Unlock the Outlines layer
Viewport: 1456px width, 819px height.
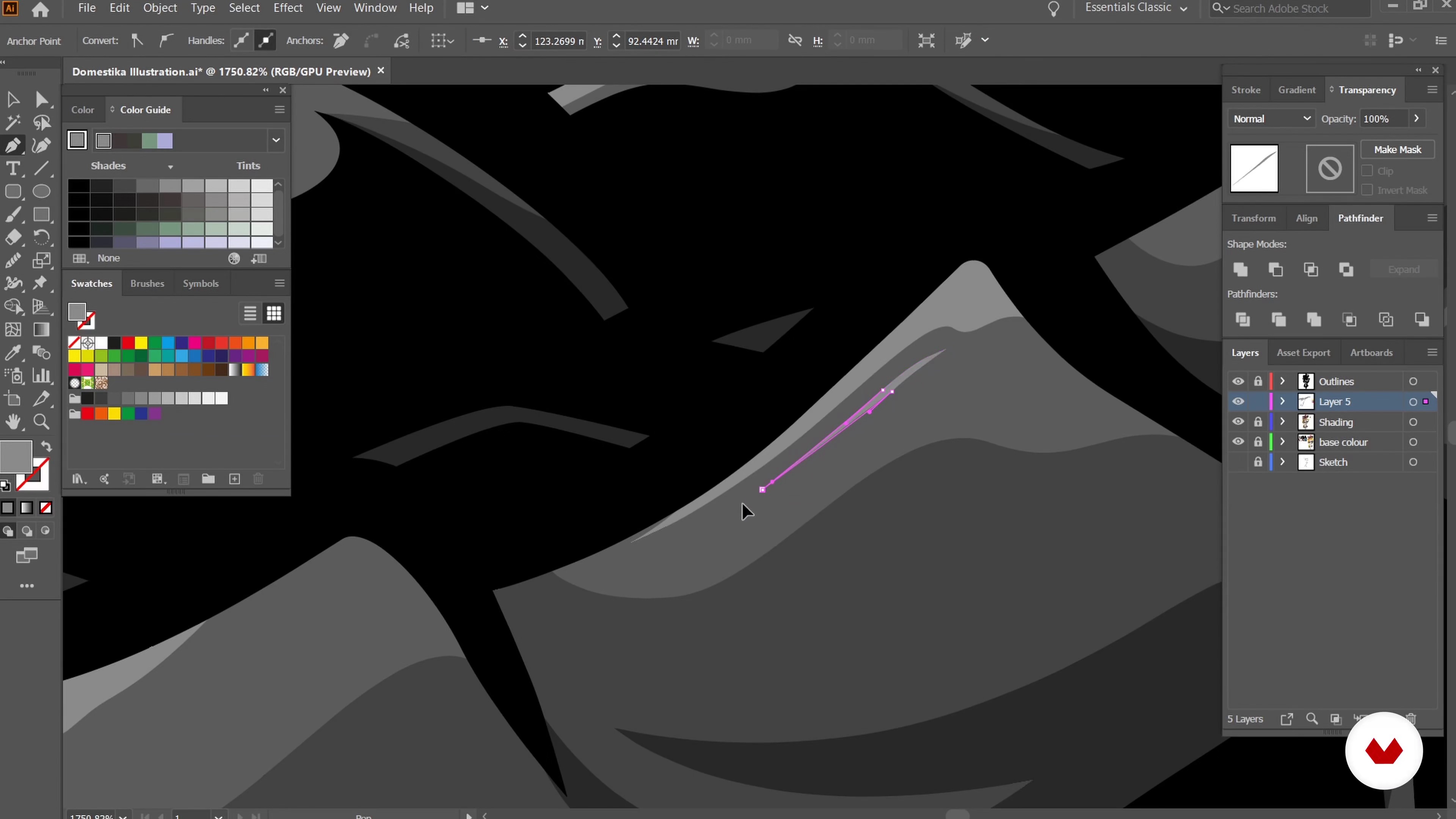[1258, 381]
